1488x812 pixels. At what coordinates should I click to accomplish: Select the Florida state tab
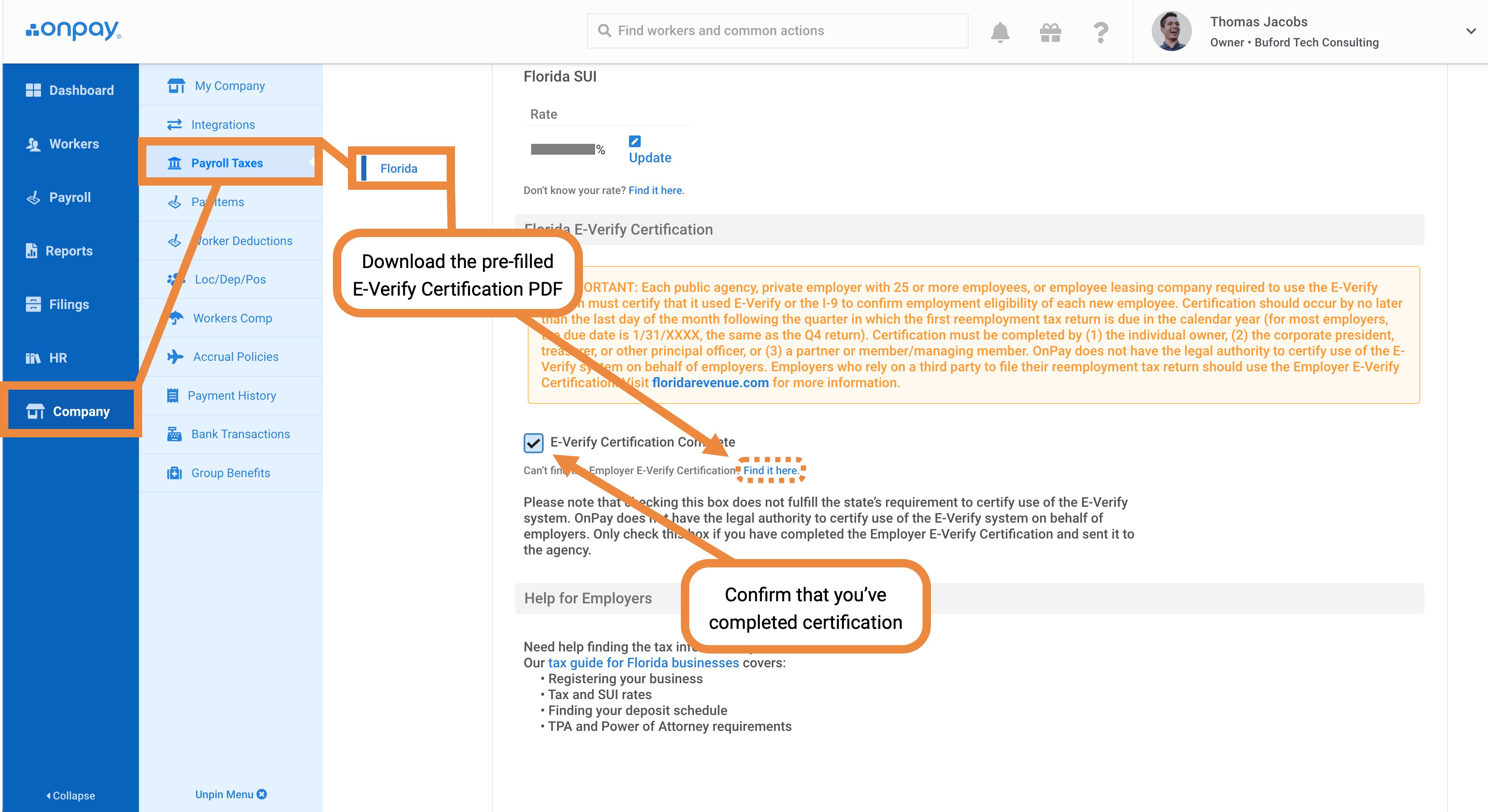click(399, 168)
